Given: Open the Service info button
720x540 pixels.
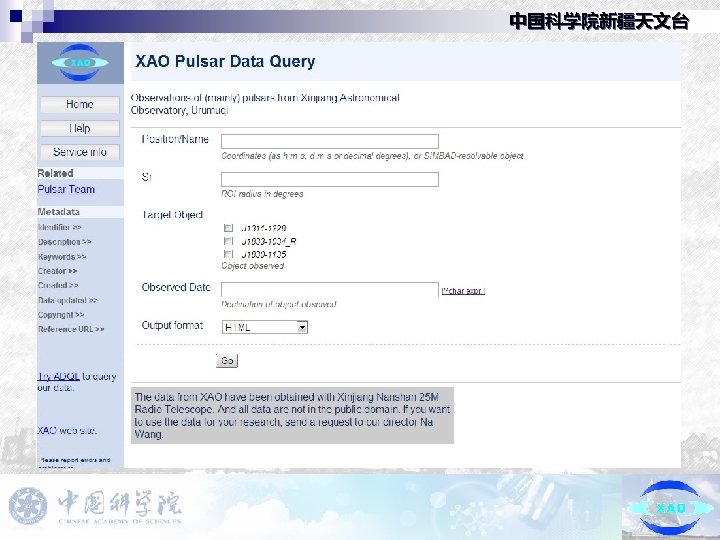Looking at the screenshot, I should coord(80,152).
